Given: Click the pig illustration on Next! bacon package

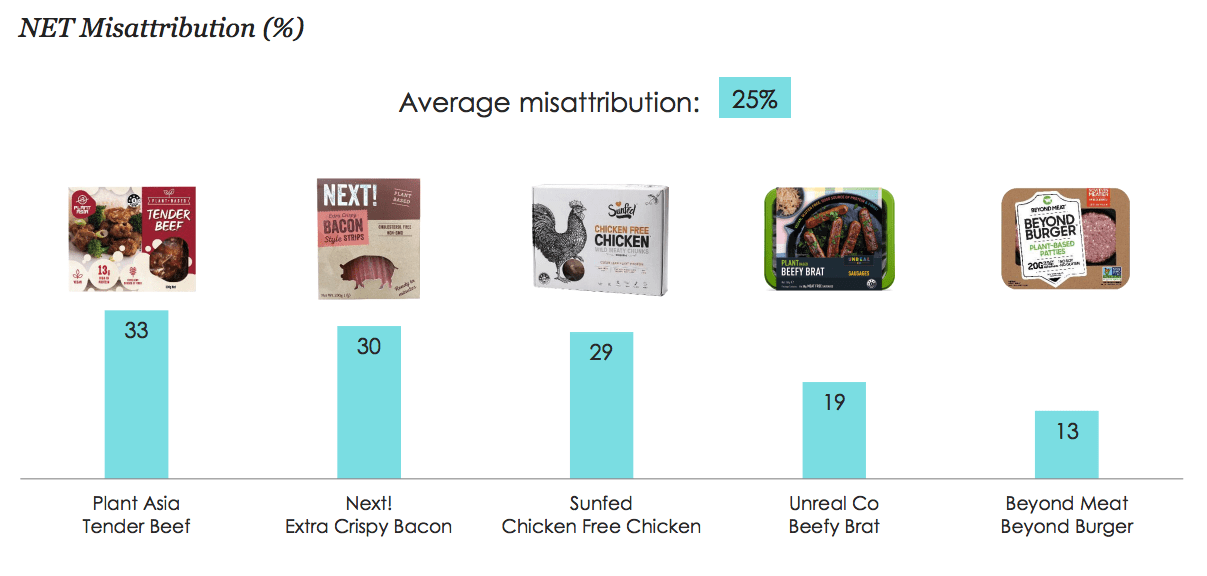Looking at the screenshot, I should click(x=362, y=269).
